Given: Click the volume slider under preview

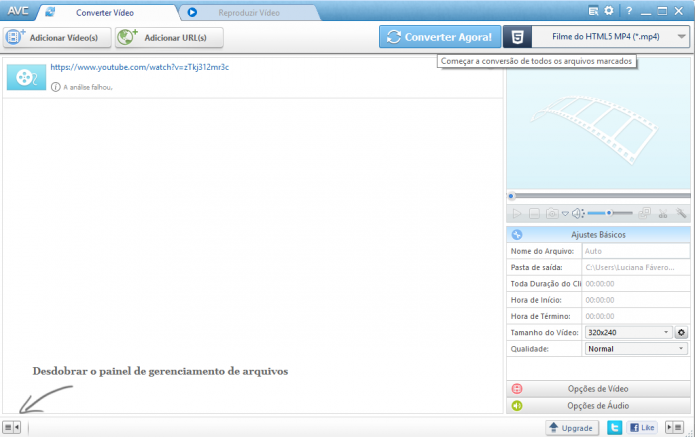Looking at the screenshot, I should pyautogui.click(x=610, y=213).
